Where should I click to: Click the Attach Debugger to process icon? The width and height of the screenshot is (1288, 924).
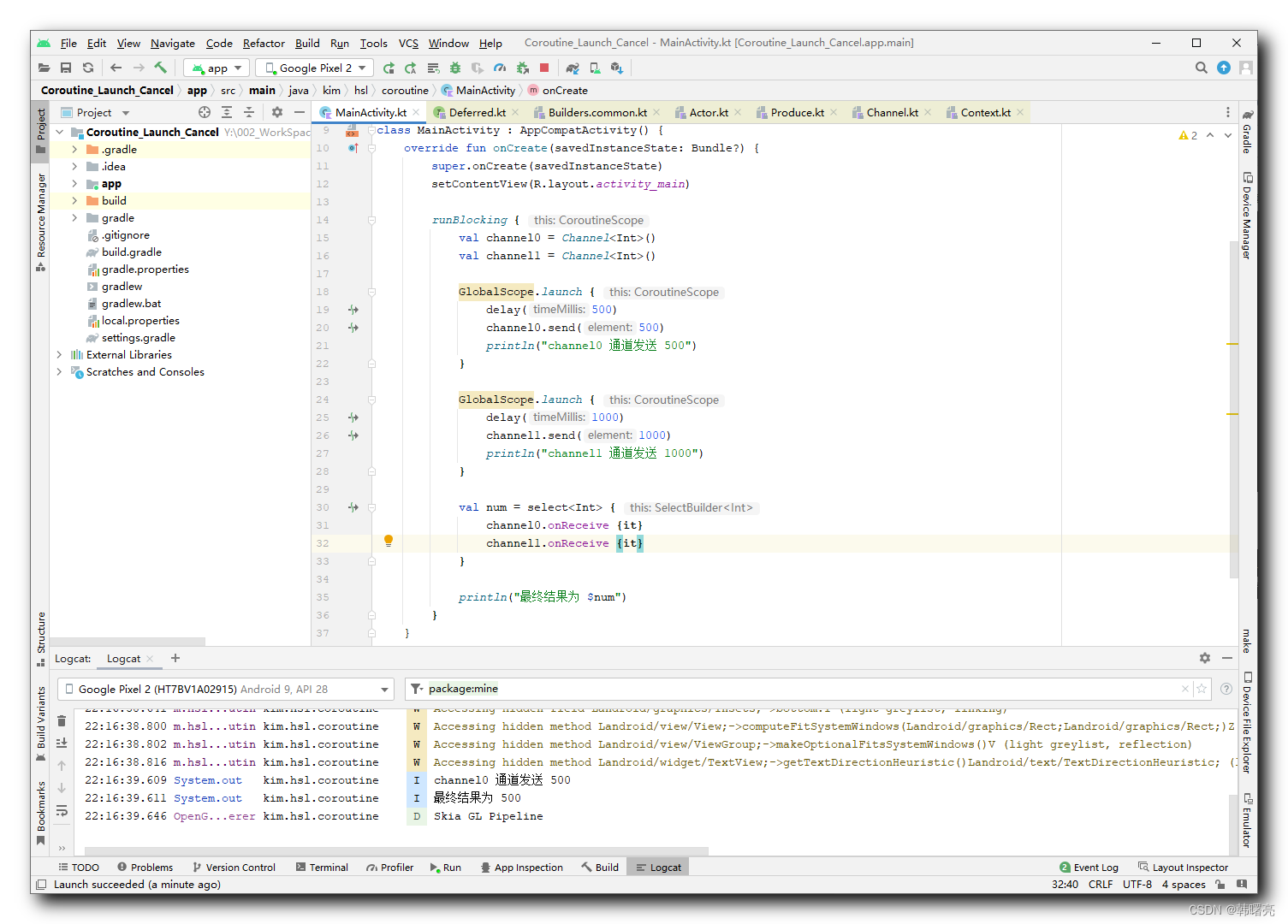coord(522,68)
